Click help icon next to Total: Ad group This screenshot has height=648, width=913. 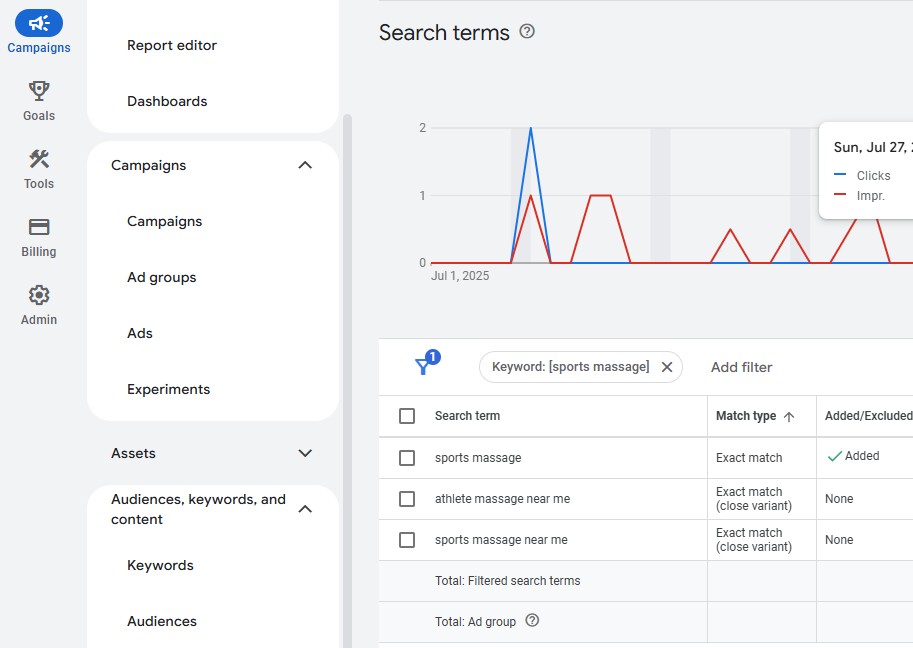pos(532,621)
